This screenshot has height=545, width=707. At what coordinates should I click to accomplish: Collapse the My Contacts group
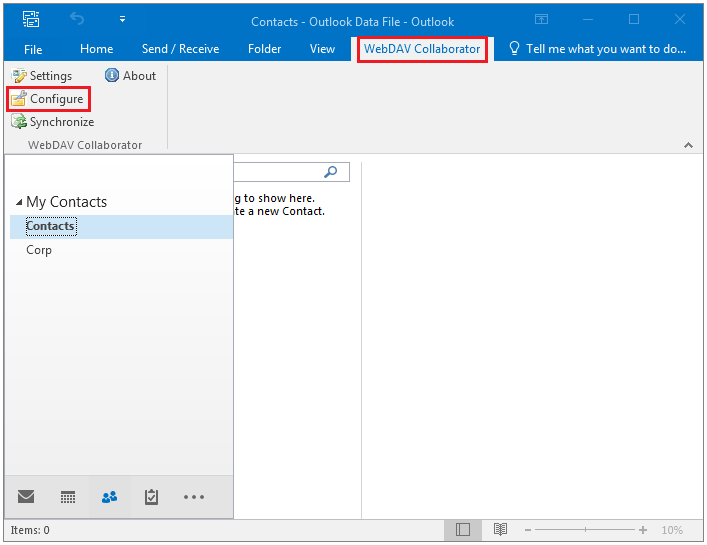(x=18, y=202)
